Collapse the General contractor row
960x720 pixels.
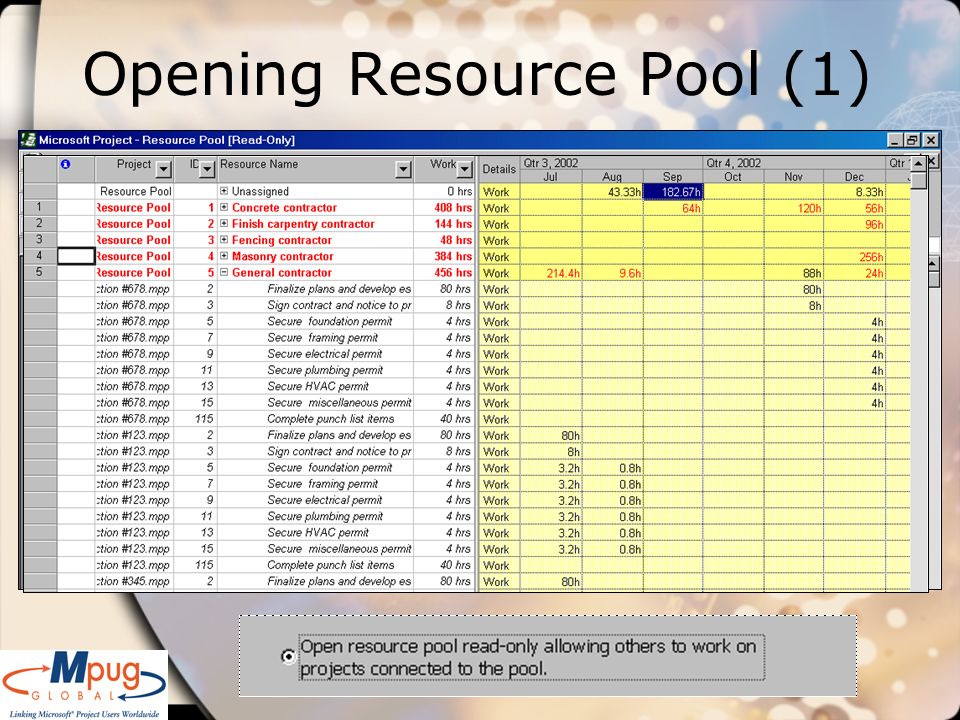pyautogui.click(x=224, y=272)
